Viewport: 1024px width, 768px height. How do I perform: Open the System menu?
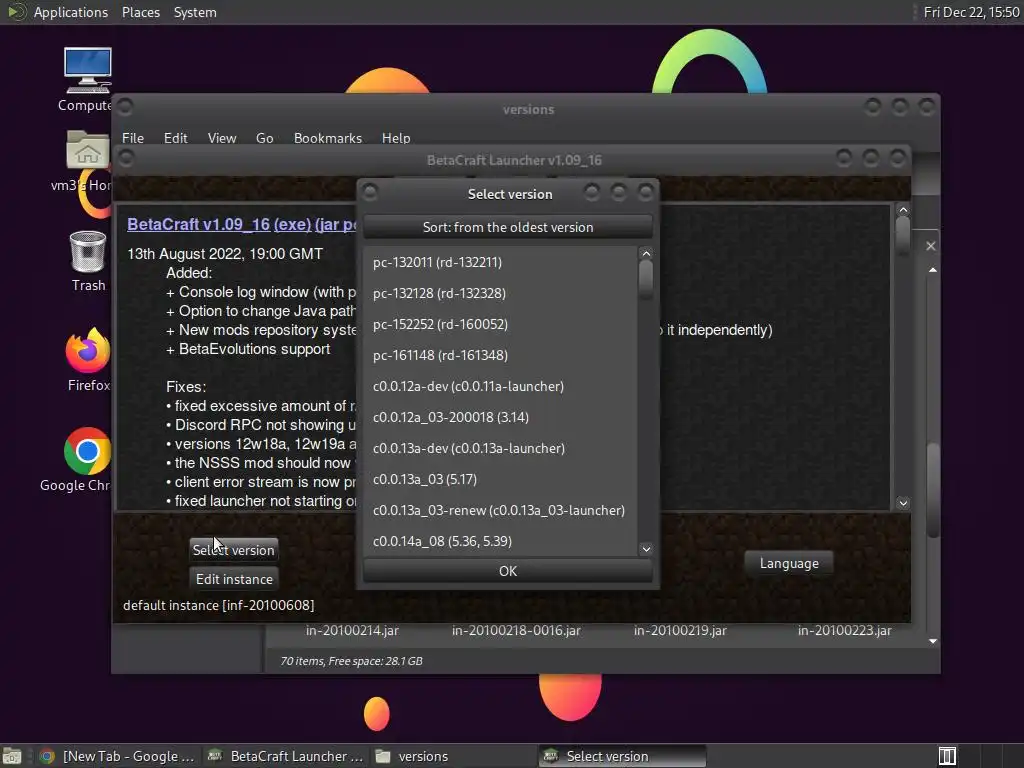pyautogui.click(x=195, y=12)
